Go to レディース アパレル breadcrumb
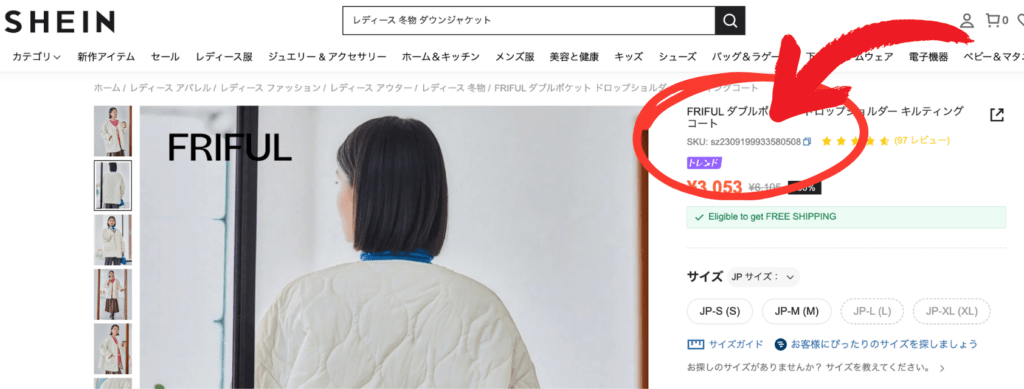 [170, 88]
